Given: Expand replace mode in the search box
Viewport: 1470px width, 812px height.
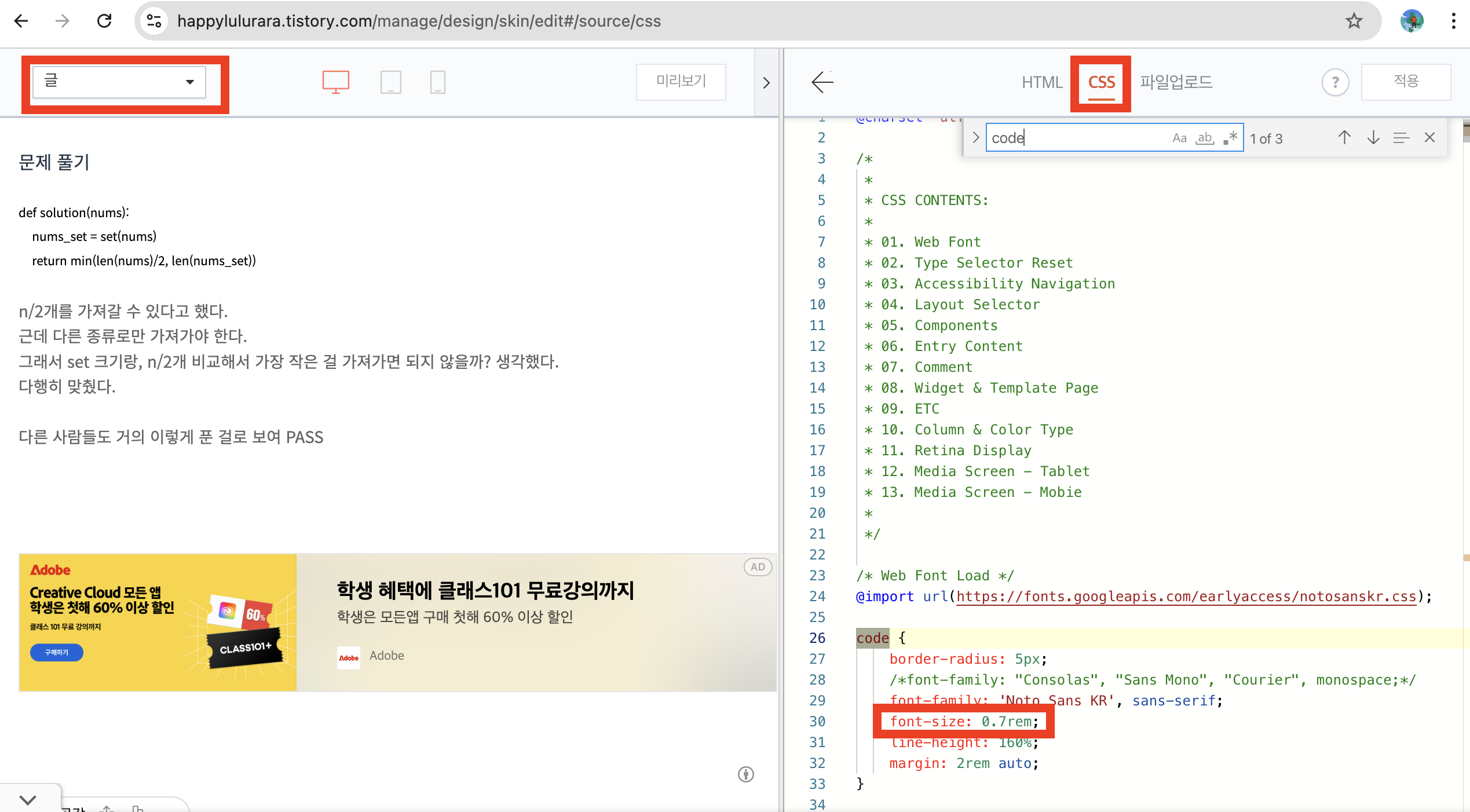Looking at the screenshot, I should tap(975, 138).
